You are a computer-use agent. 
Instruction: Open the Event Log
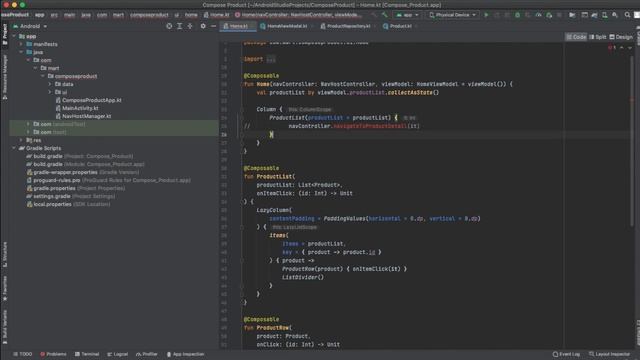pos(566,354)
